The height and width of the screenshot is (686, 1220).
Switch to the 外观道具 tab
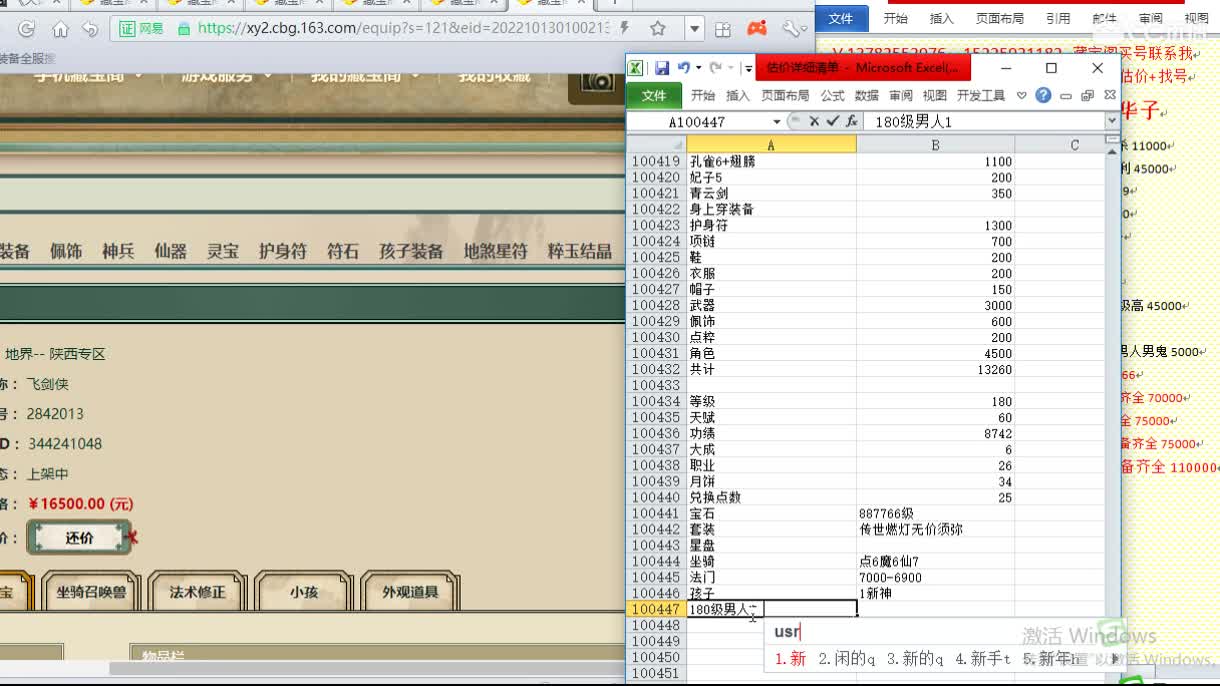point(410,592)
